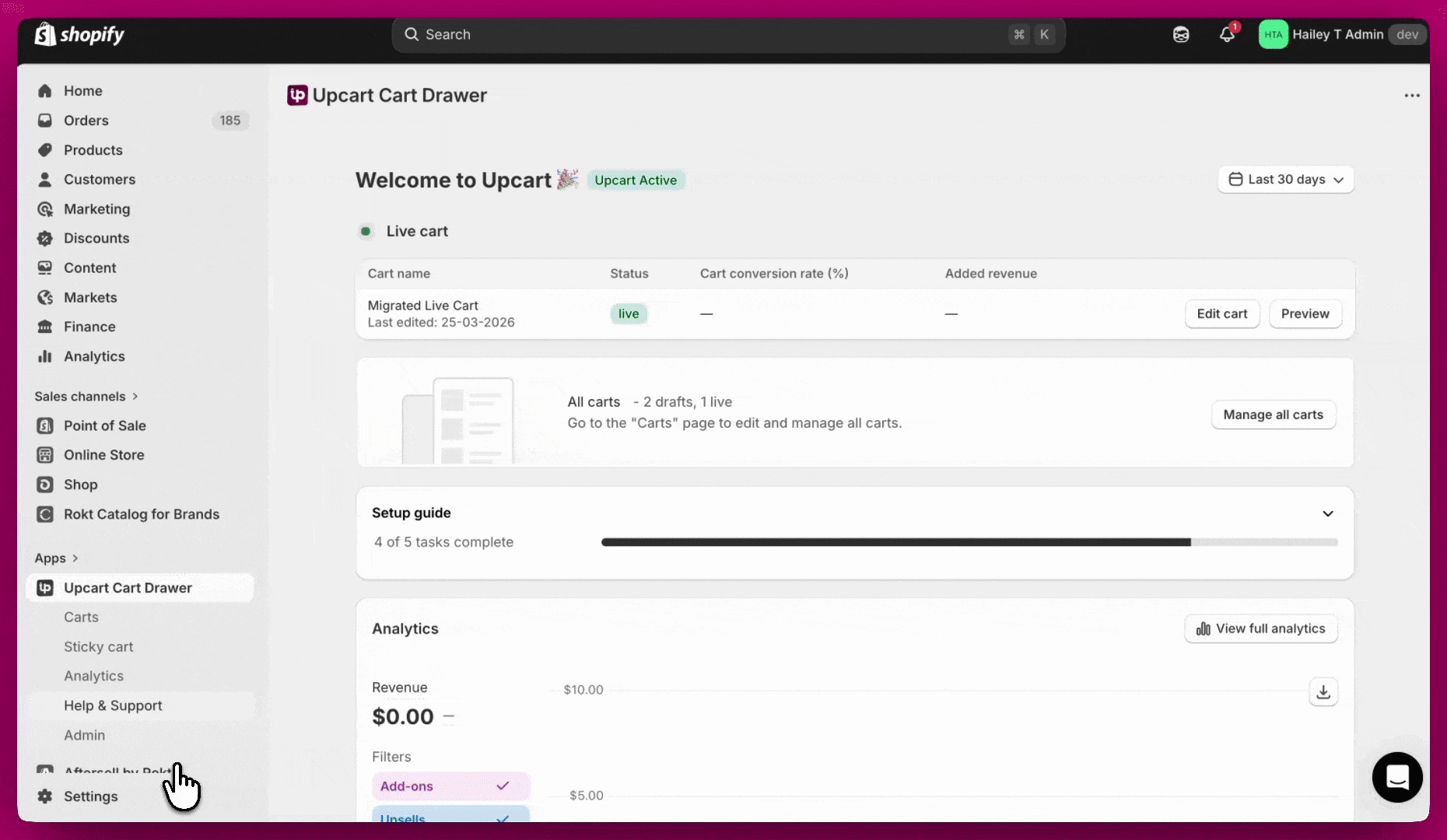Click the Rokt Catalog for Brands icon
The width and height of the screenshot is (1447, 840).
click(x=45, y=514)
